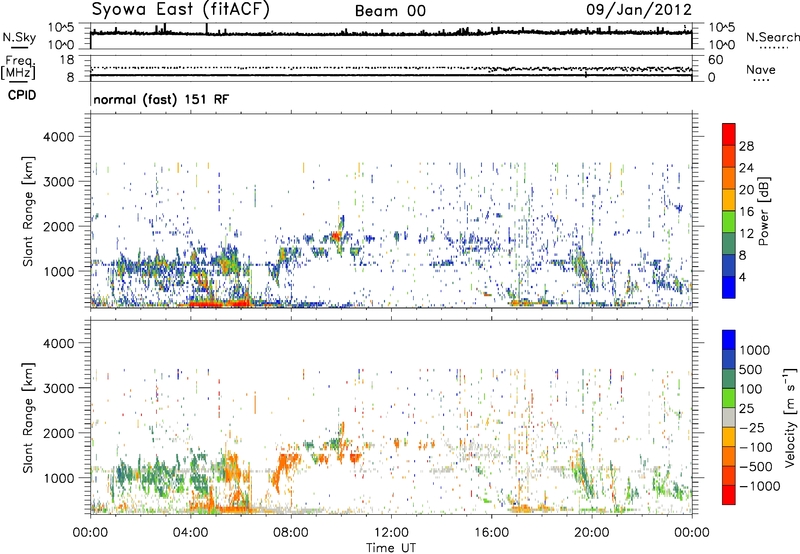Click the '-100' label on velocity colorbar
Screen dimensions: 800x554
[x=756, y=447]
